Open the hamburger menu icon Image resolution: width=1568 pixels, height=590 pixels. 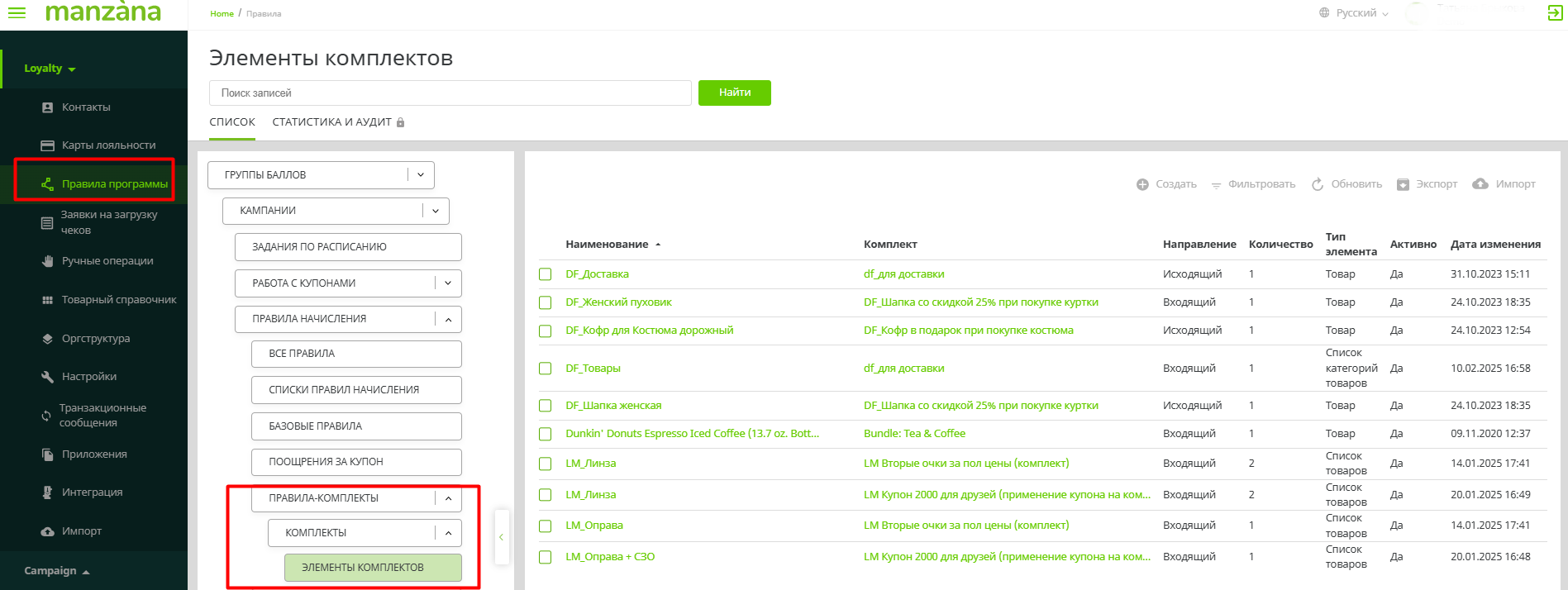click(17, 13)
